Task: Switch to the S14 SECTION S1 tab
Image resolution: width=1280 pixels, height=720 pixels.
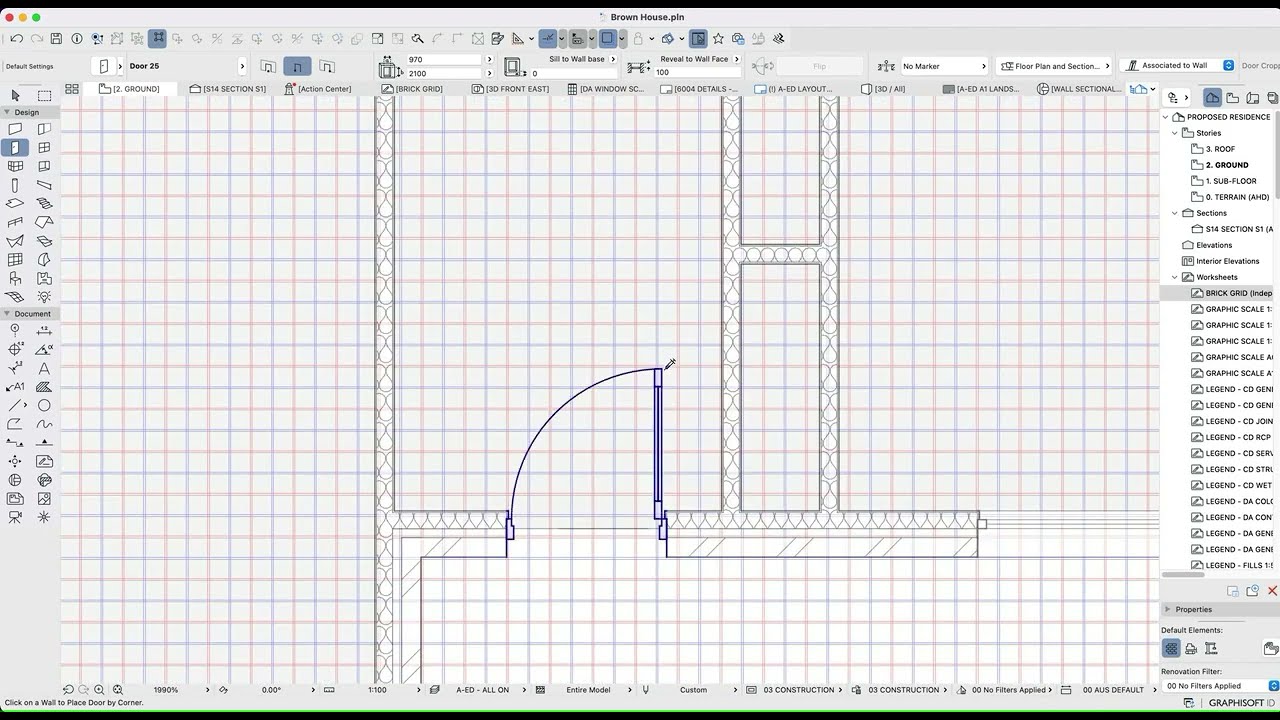Action: click(x=227, y=89)
